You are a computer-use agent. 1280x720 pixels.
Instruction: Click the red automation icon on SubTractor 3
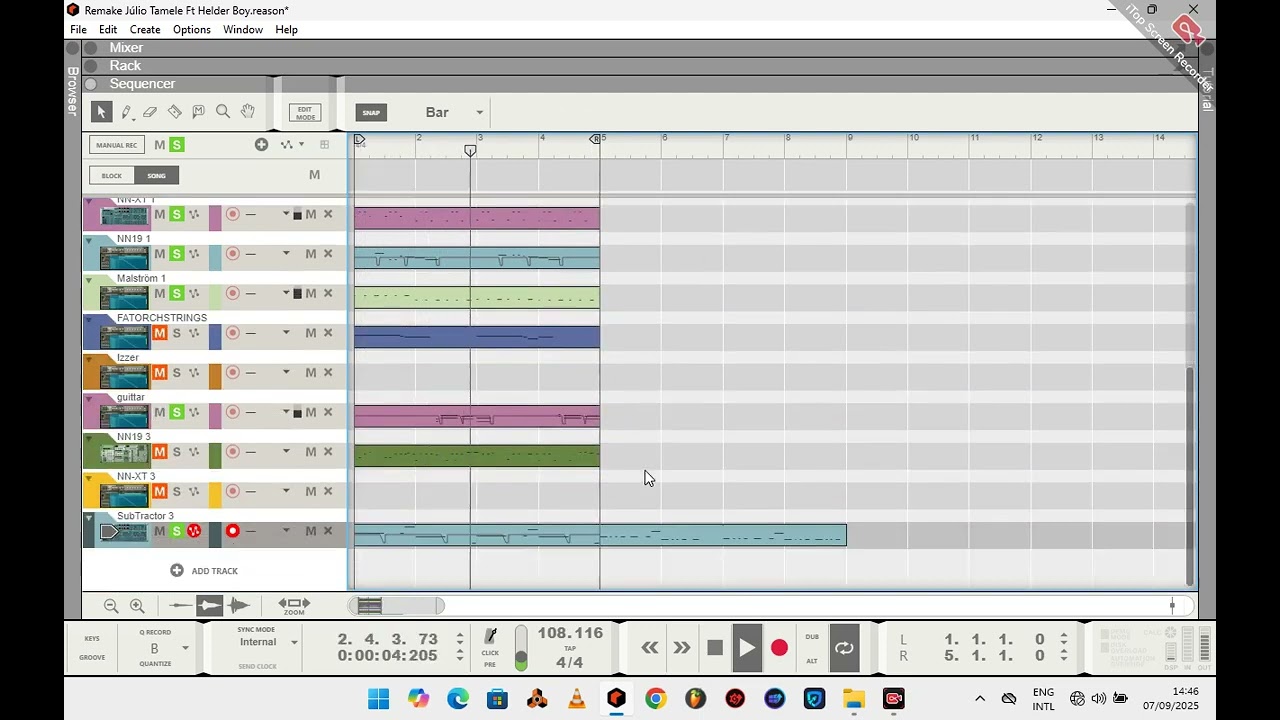(194, 531)
